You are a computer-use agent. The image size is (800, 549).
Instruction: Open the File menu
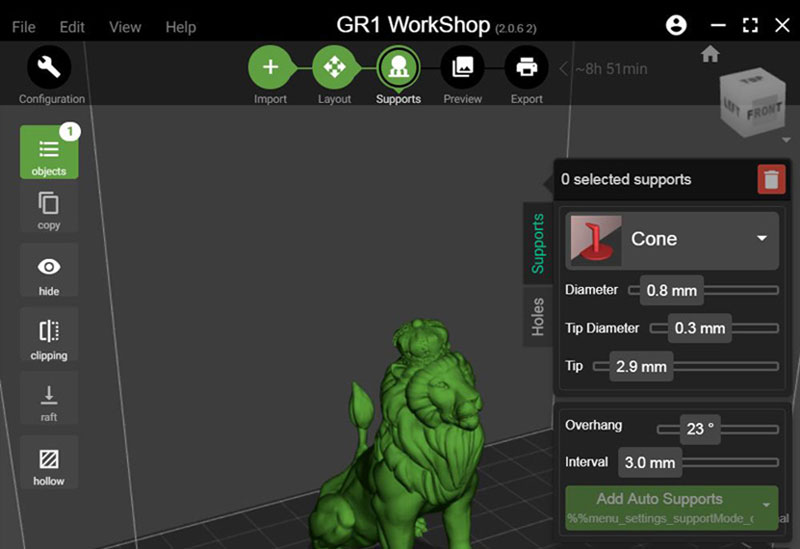click(x=23, y=27)
